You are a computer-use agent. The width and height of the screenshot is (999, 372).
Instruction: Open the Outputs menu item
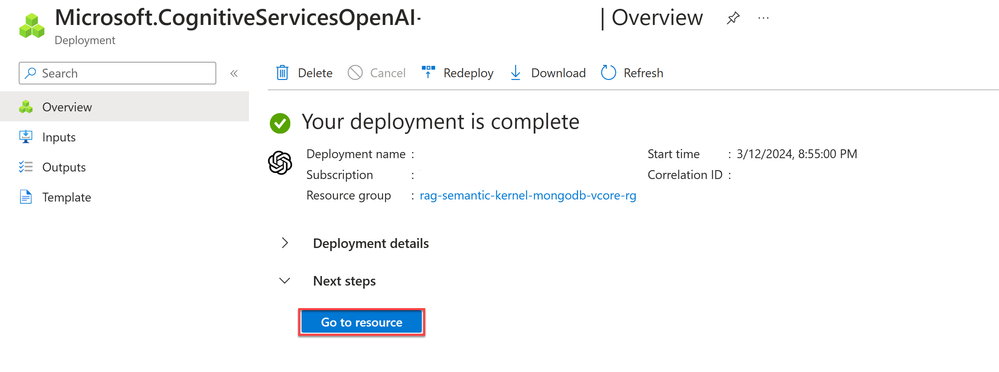tap(124, 167)
